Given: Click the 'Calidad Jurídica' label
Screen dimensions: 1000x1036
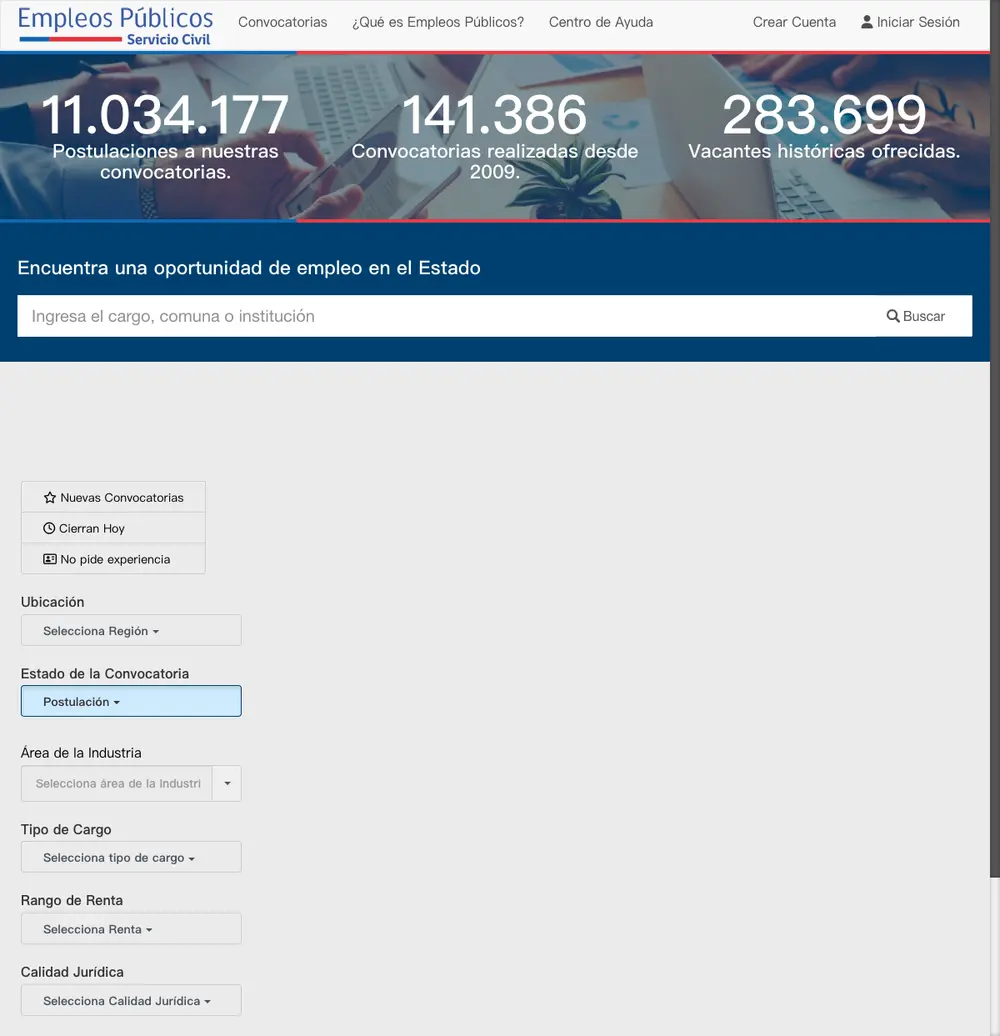Looking at the screenshot, I should coord(72,972).
